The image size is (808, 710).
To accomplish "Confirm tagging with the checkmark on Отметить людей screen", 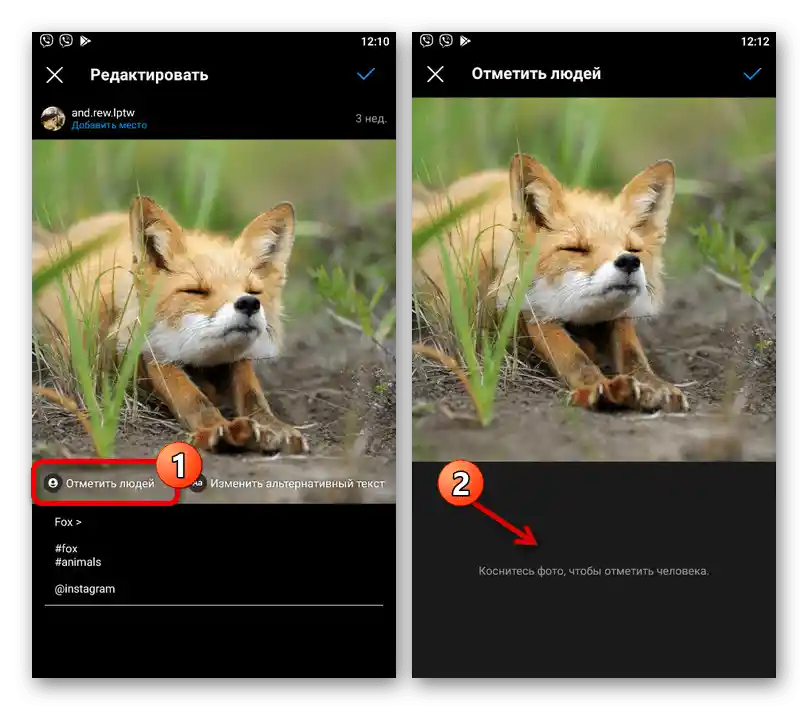I will [x=752, y=74].
